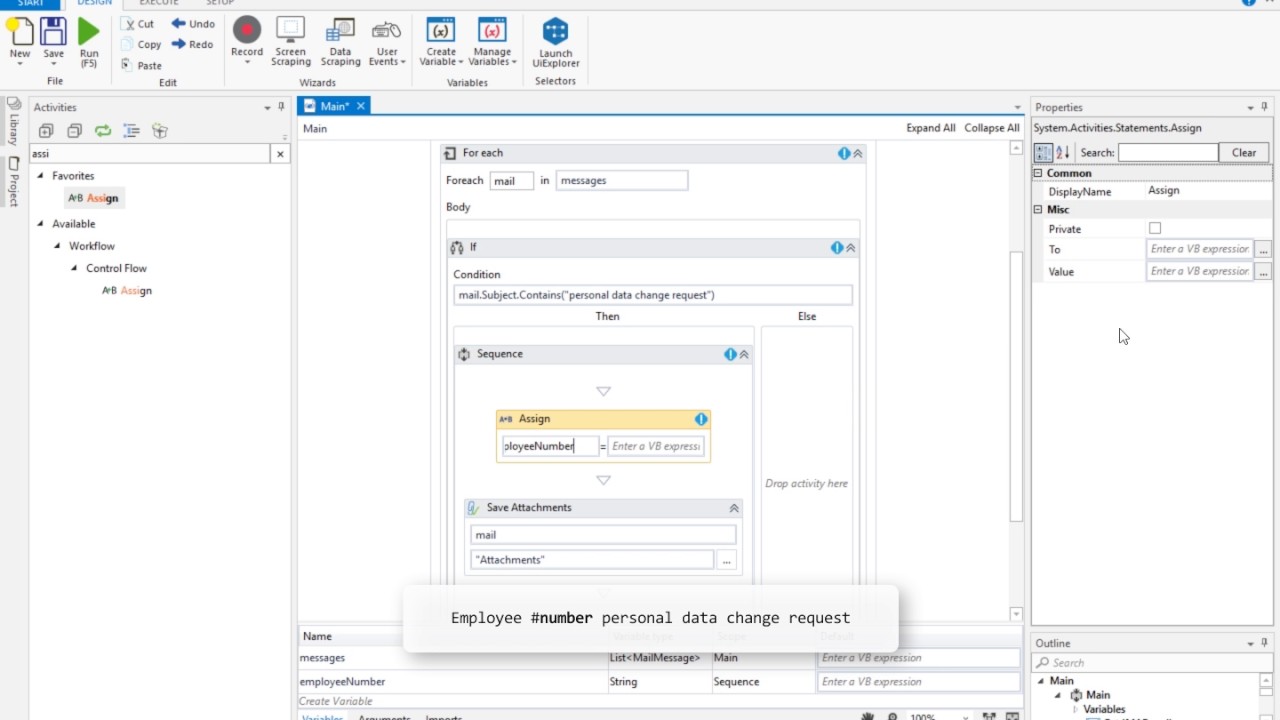Select the employeeNumber variable row

coord(660,682)
